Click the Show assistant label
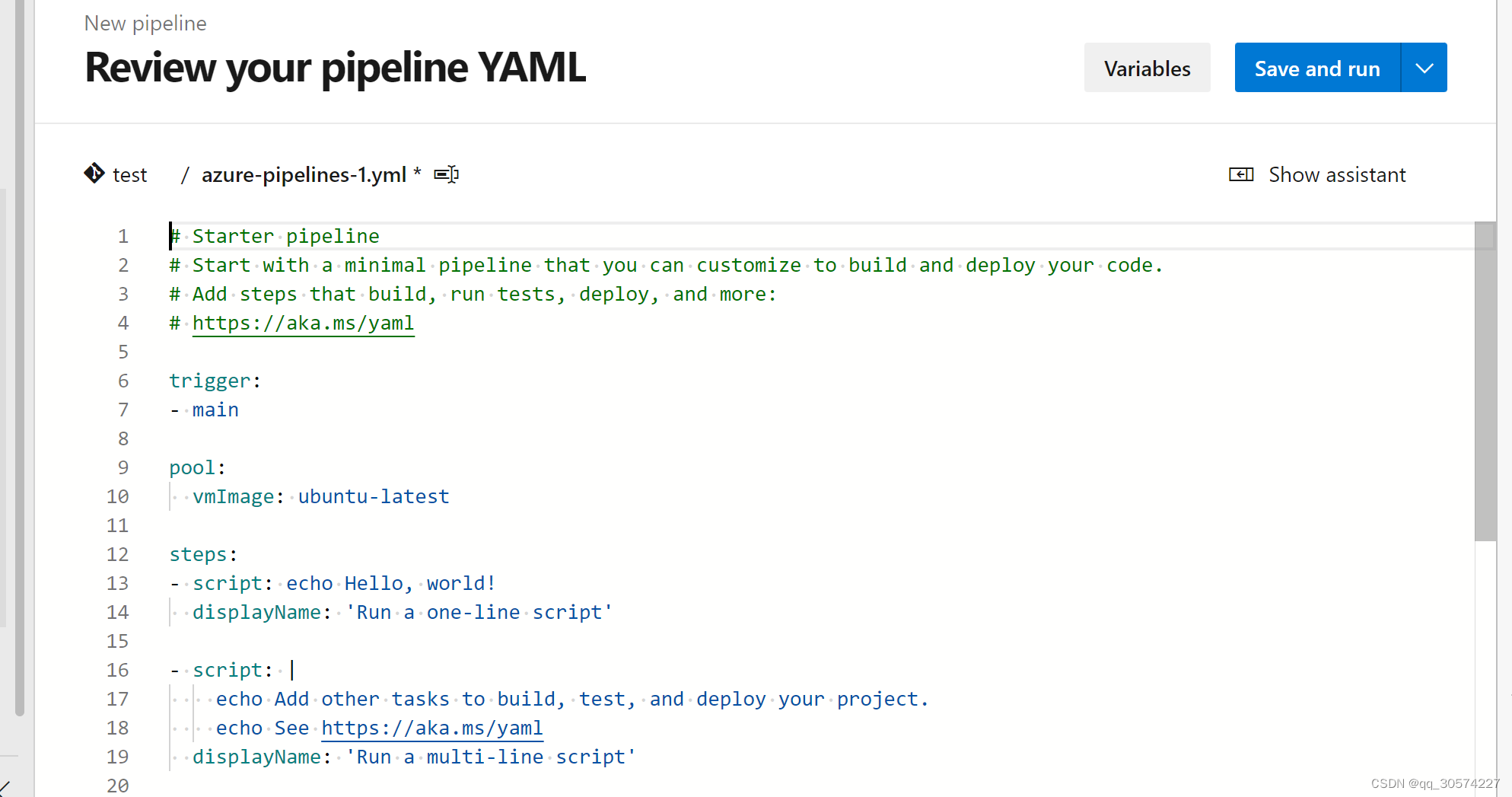Image resolution: width=1512 pixels, height=797 pixels. tap(1337, 174)
